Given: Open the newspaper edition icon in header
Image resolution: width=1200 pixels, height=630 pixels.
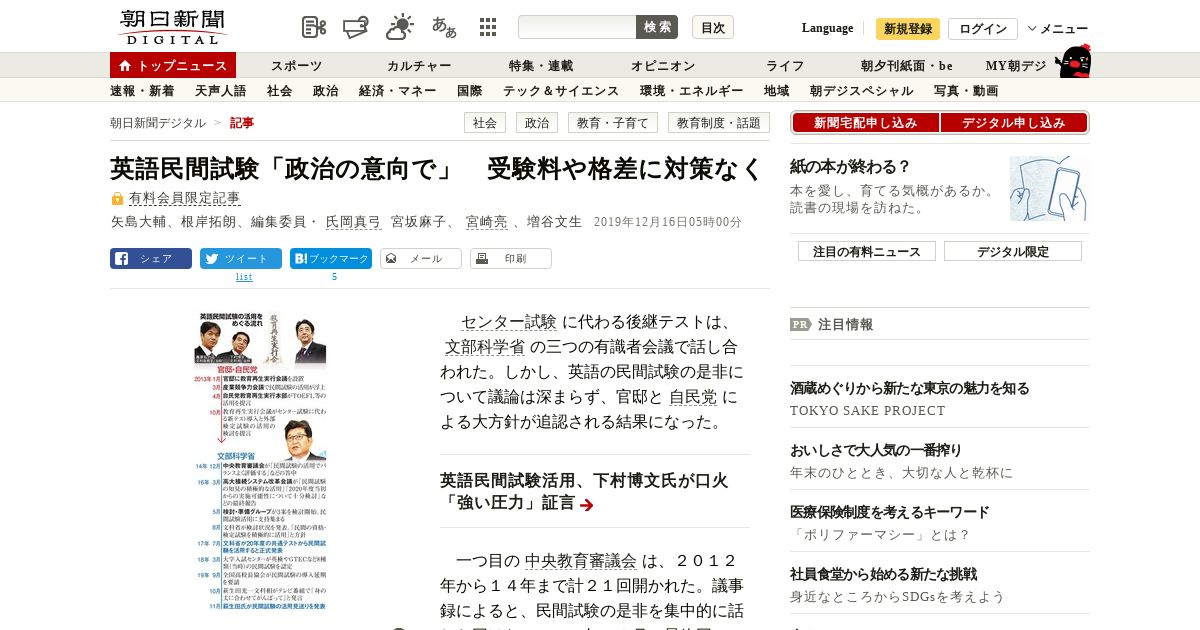Looking at the screenshot, I should [x=314, y=28].
